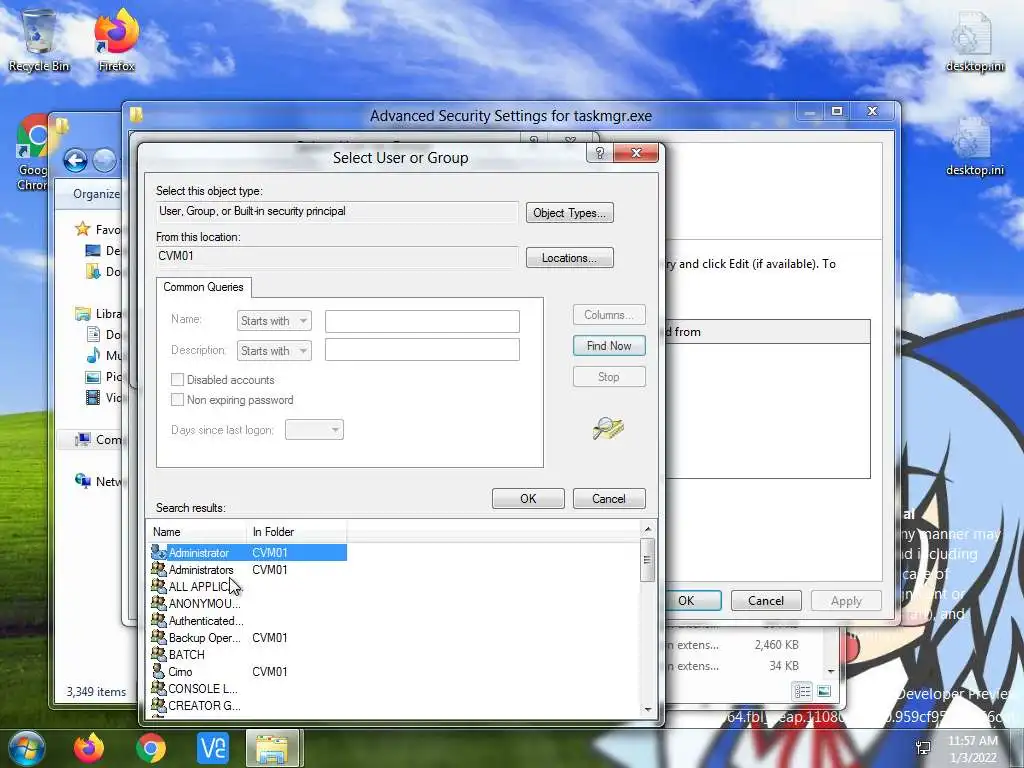
Task: Click the Explorer file list scroll down arrow
Action: tap(831, 671)
